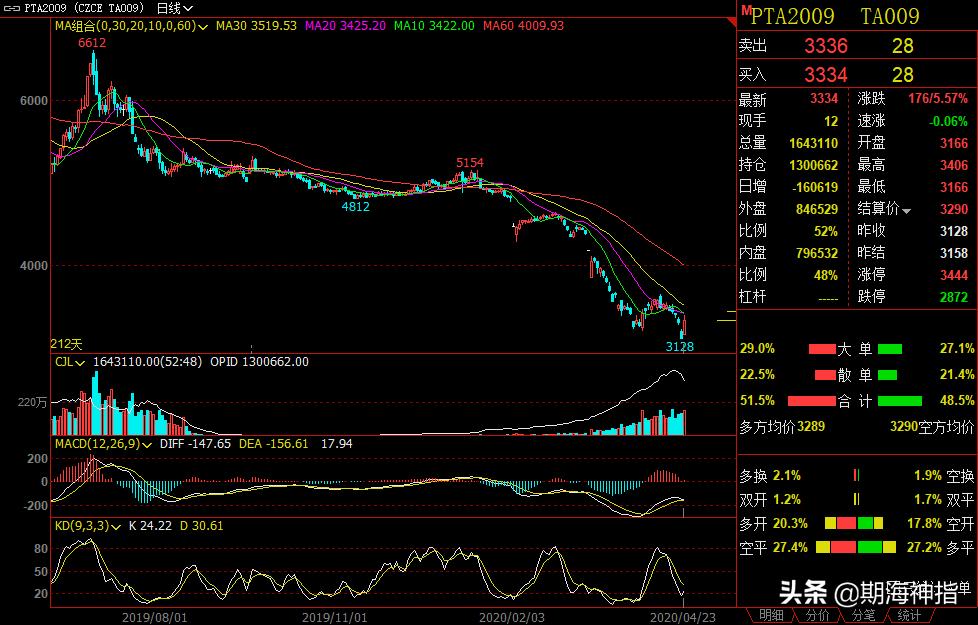Click the 空平 27.4% row label

coord(773,548)
